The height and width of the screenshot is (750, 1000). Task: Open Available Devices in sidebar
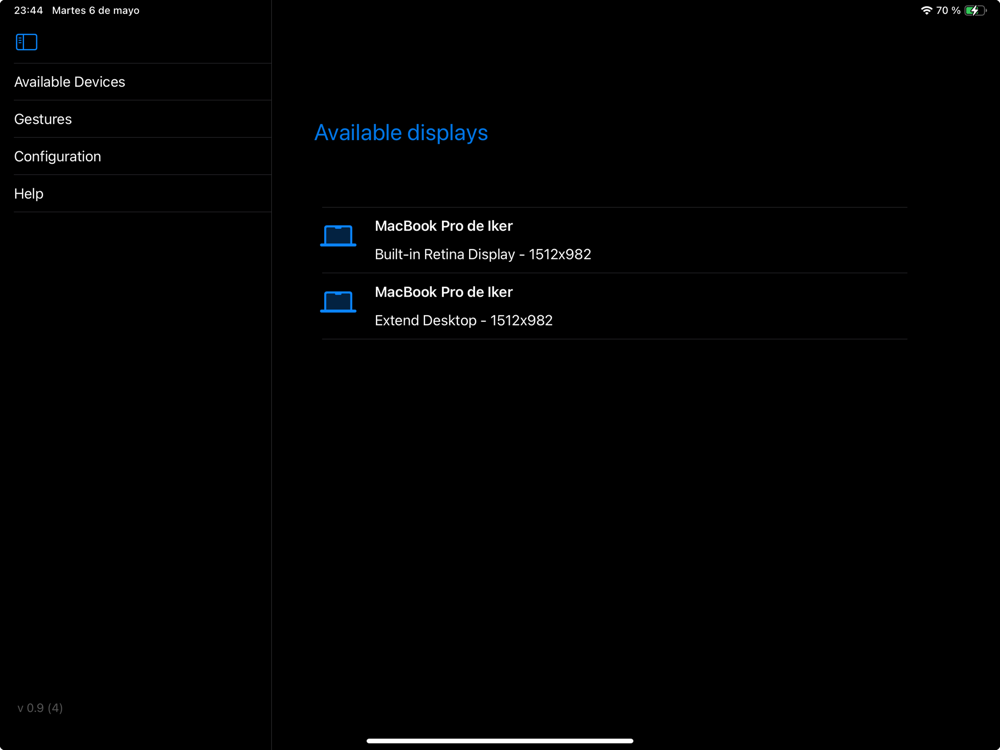click(142, 82)
